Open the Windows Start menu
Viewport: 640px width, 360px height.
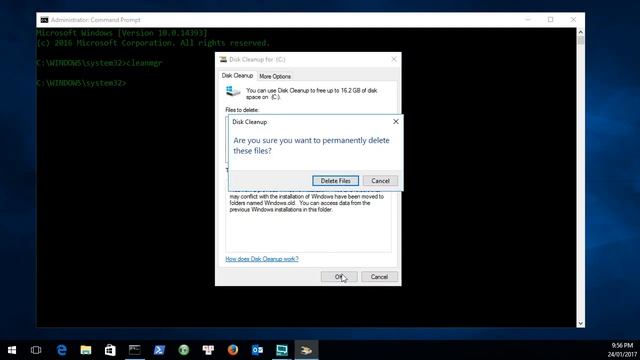[12, 350]
